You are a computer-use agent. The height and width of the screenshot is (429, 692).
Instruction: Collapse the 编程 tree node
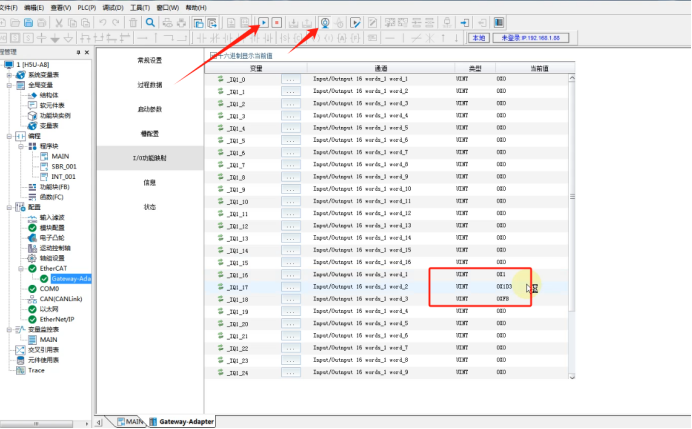pyautogui.click(x=9, y=136)
